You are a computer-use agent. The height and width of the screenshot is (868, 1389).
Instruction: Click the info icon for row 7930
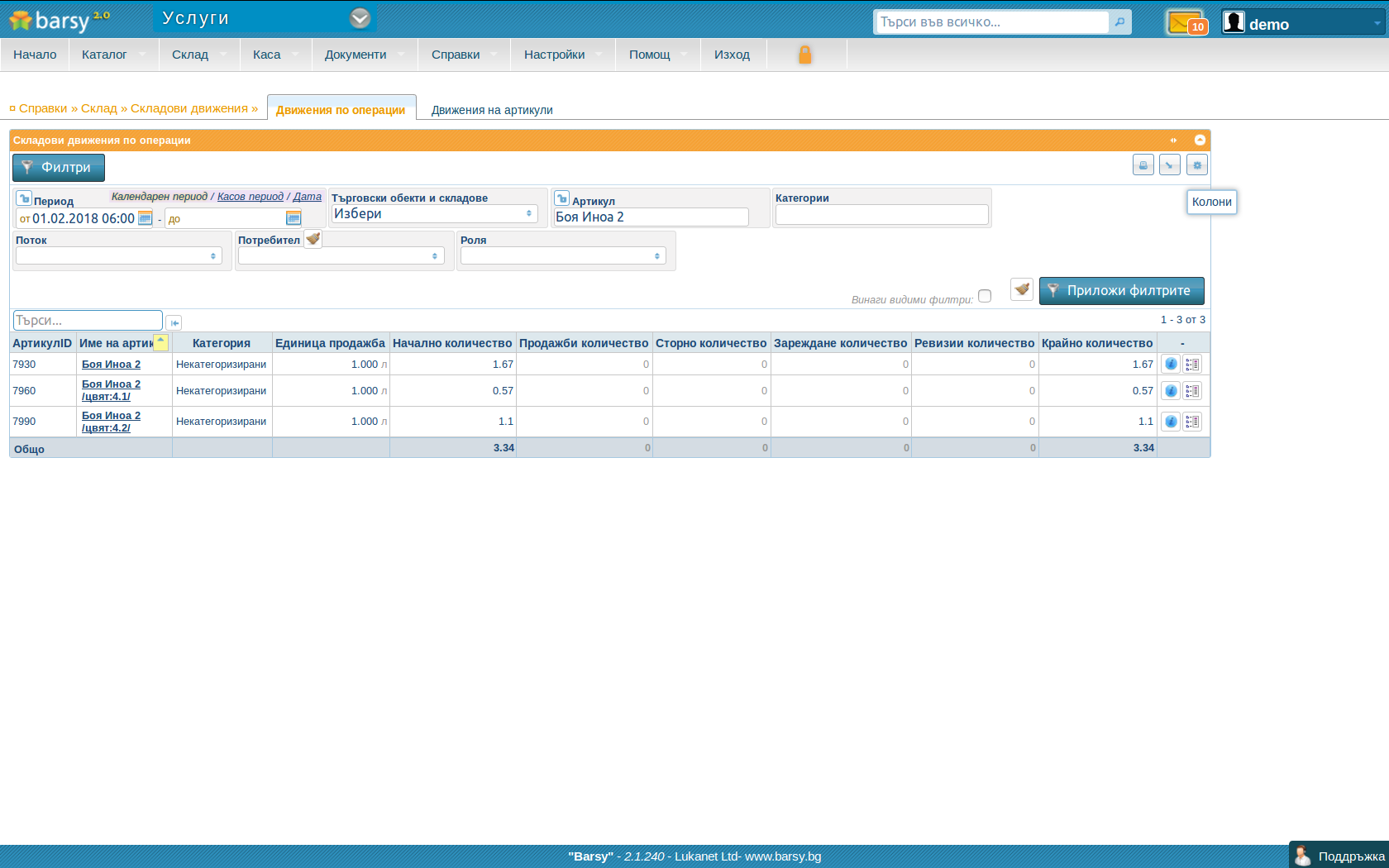[1171, 364]
